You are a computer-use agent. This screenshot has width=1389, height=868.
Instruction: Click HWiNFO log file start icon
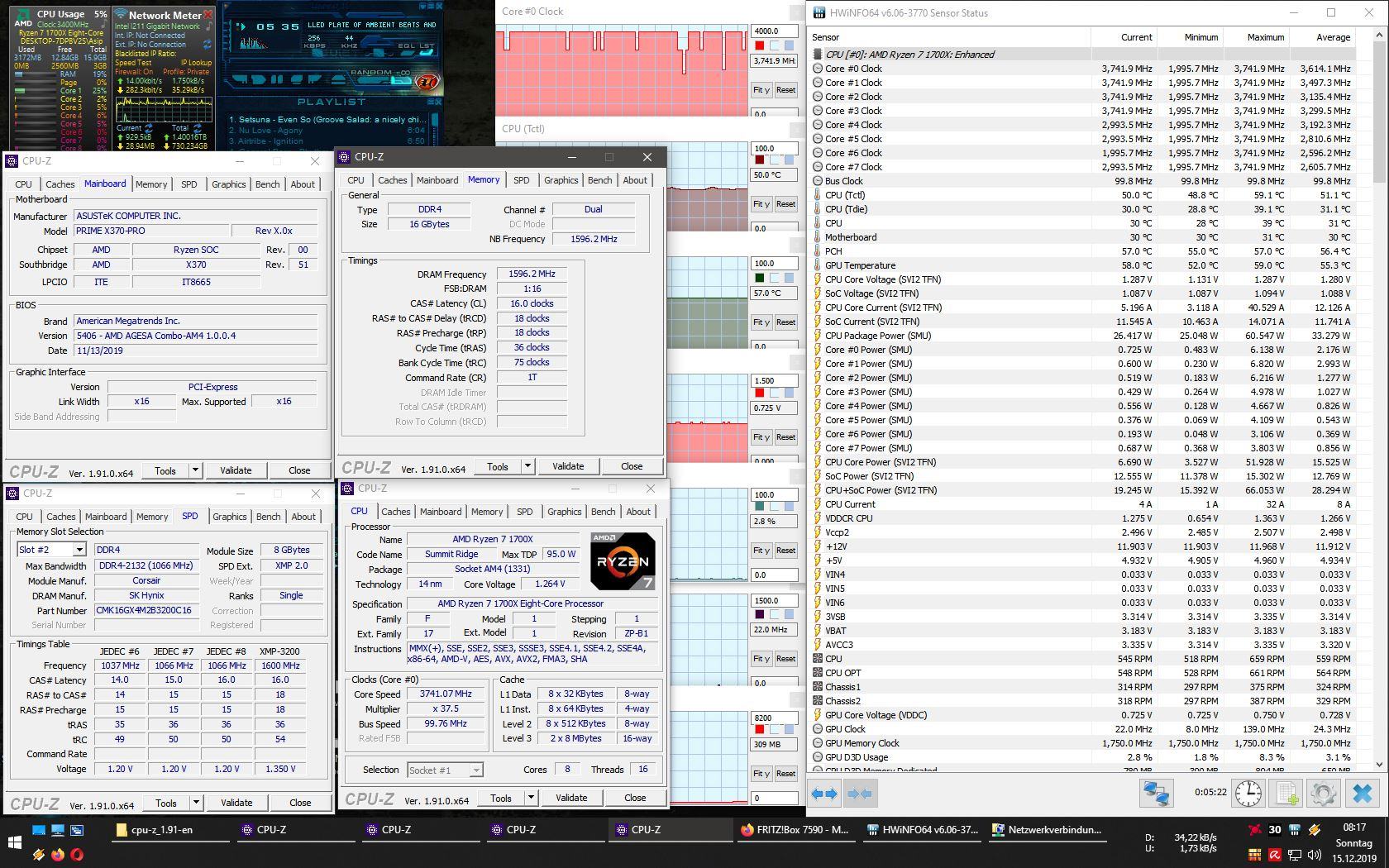(1286, 794)
